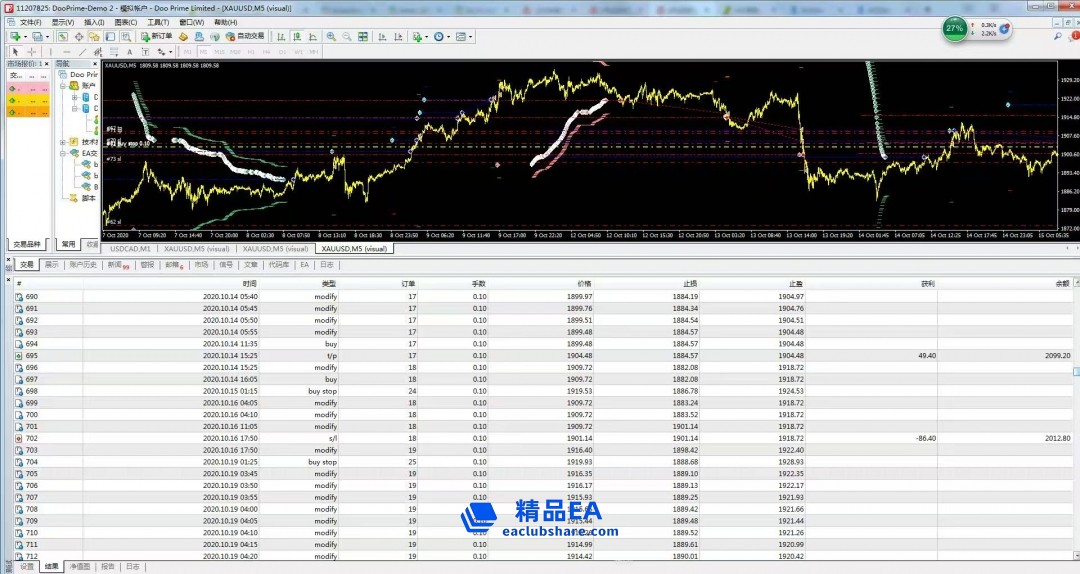
Task: Switch to the M5 timeframe
Action: tap(203, 51)
